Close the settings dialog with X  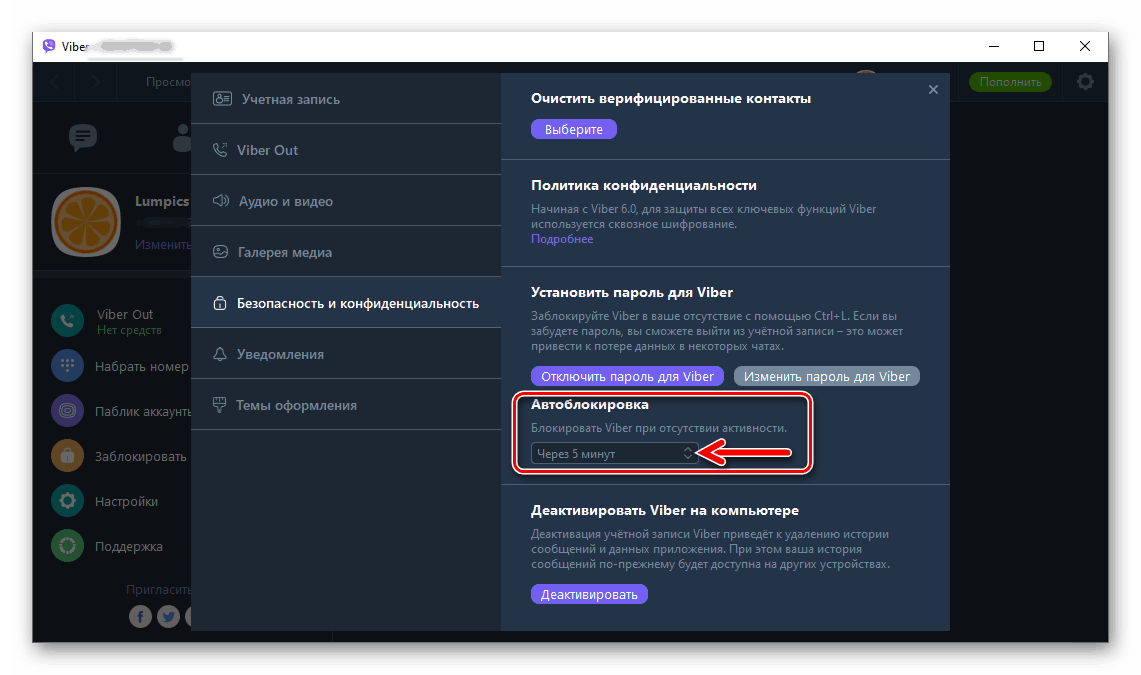coord(934,89)
